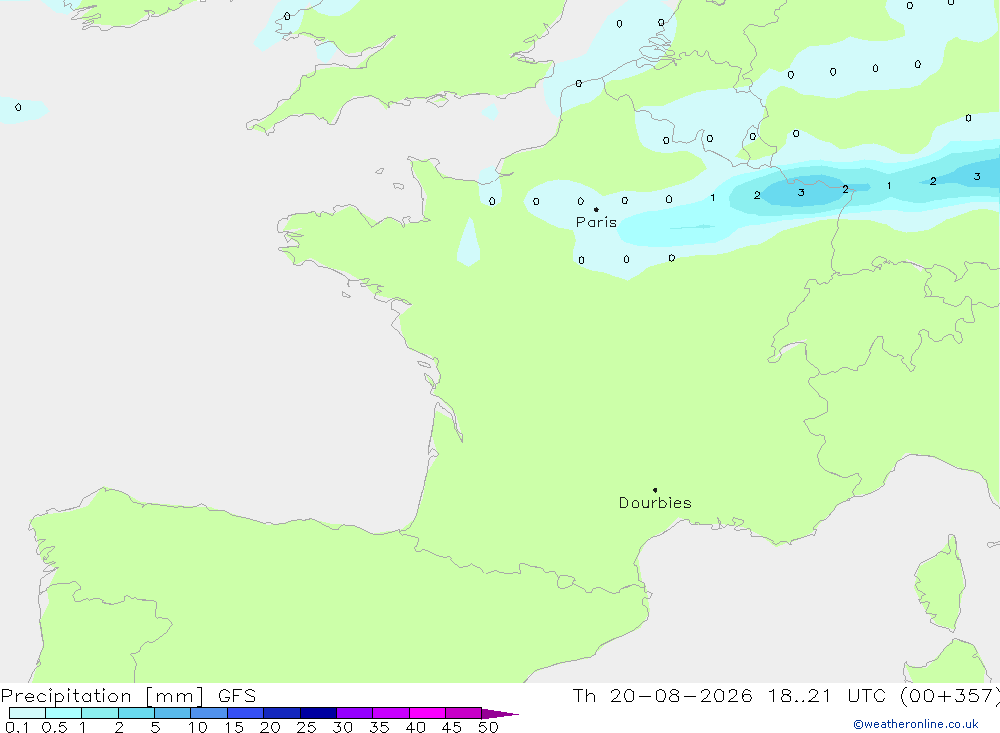The image size is (1000, 733).
Task: Click the 'UTC' time zone text
Action: click(x=869, y=695)
